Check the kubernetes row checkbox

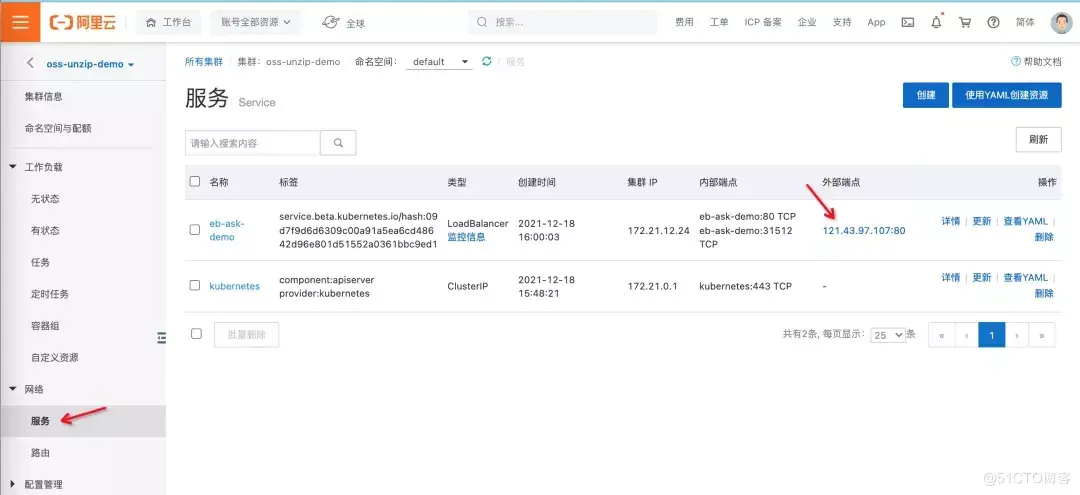(x=195, y=285)
